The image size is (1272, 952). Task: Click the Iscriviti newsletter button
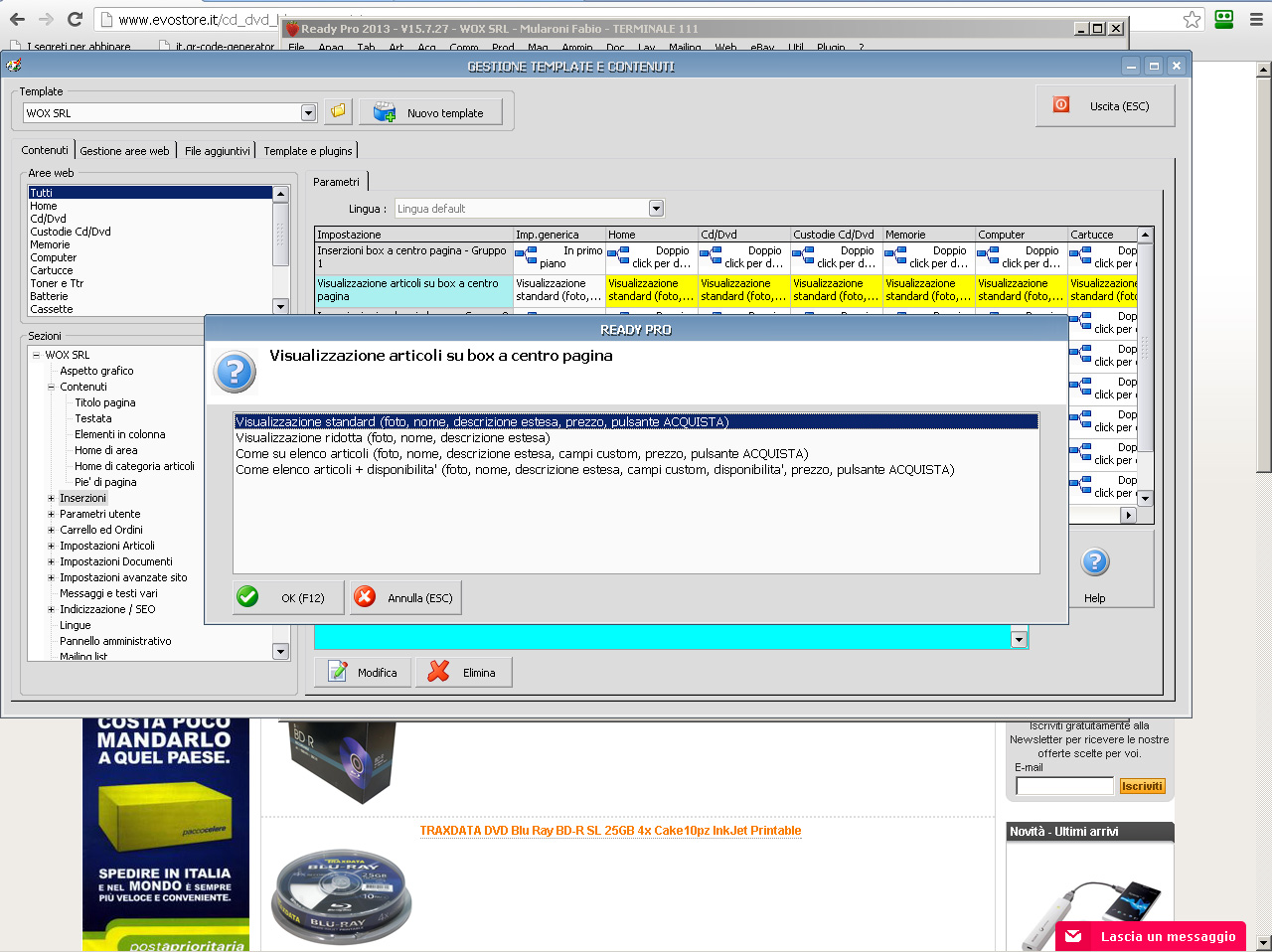click(1142, 786)
